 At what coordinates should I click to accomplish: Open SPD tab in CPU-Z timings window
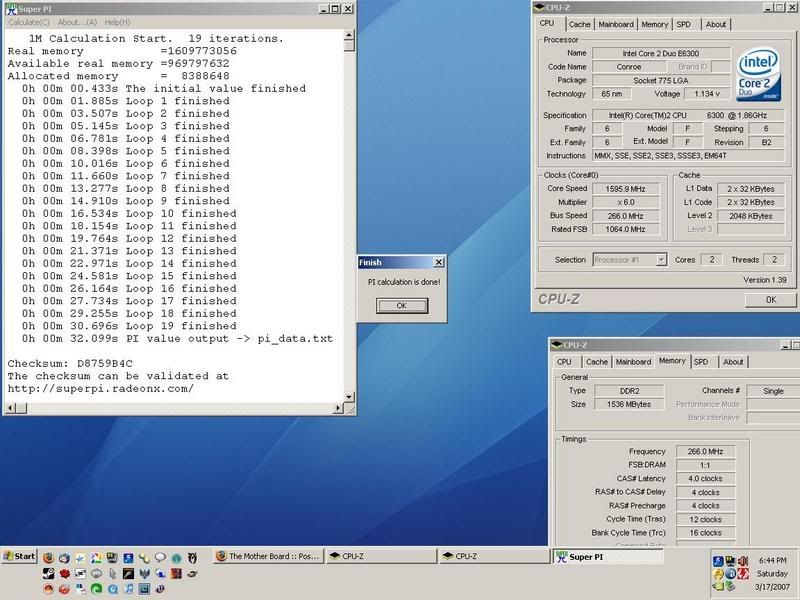click(701, 362)
